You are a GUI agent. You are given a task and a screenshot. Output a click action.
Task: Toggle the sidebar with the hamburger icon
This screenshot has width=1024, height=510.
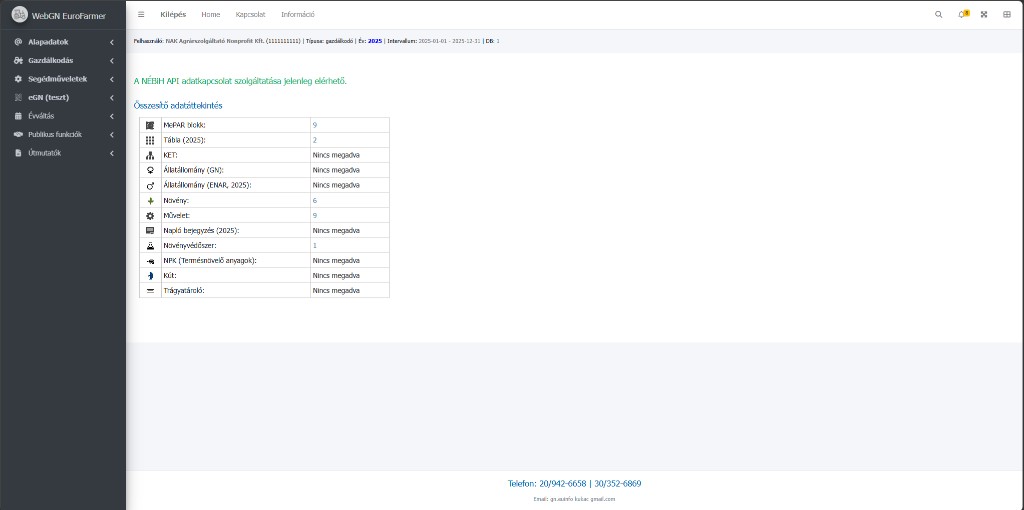click(141, 14)
